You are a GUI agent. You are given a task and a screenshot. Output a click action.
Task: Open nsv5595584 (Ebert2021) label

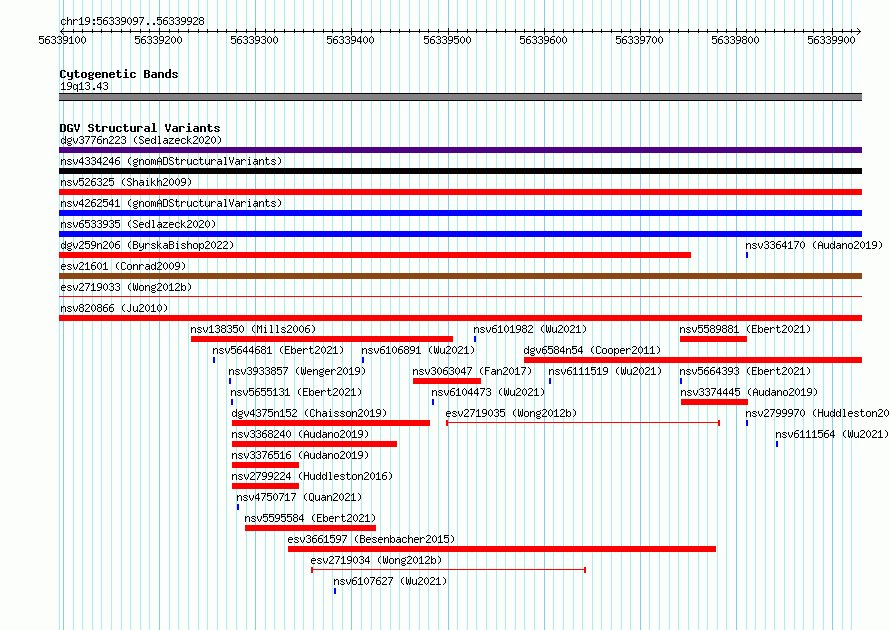click(x=310, y=518)
